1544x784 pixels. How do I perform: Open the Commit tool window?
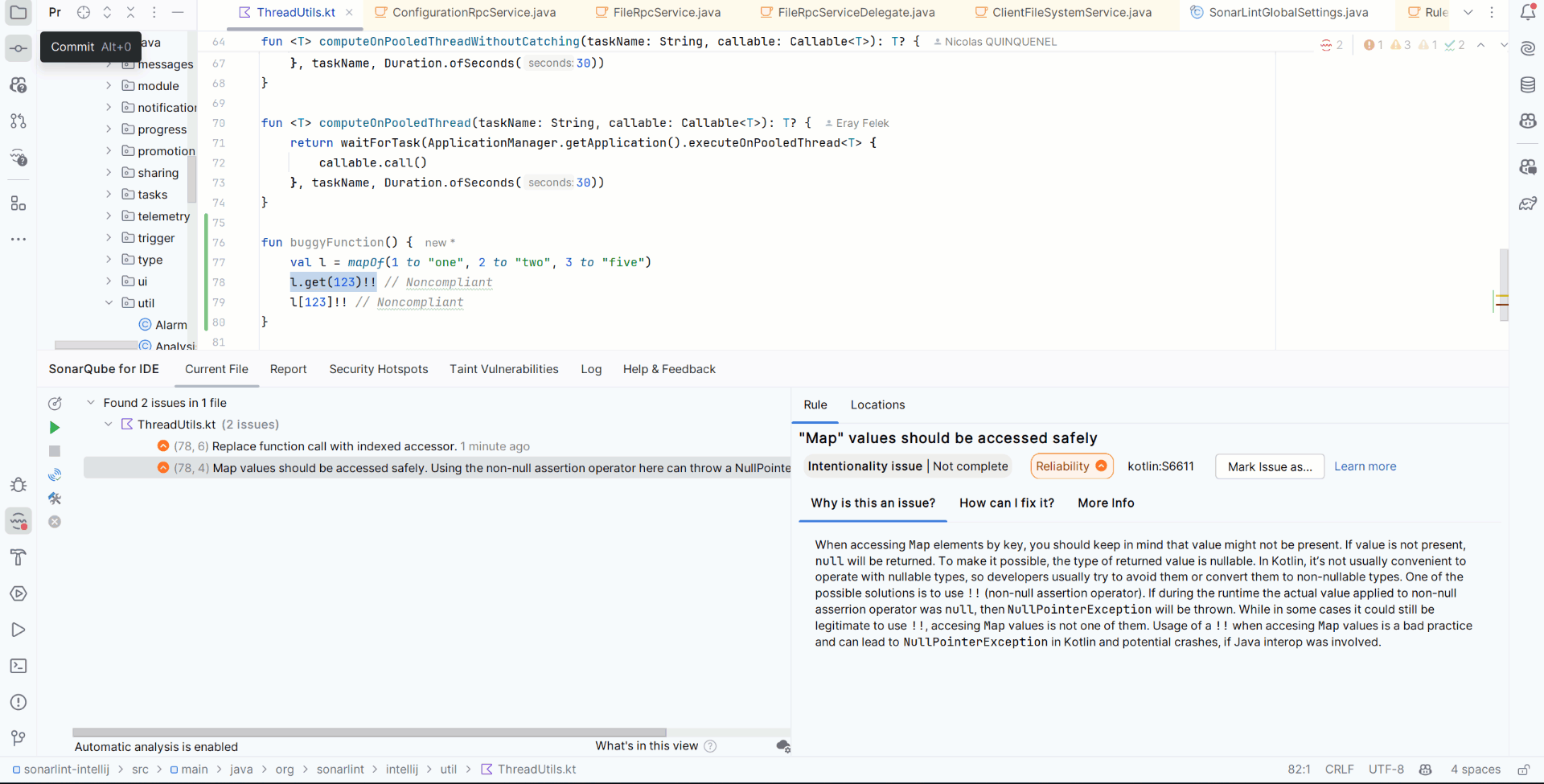point(18,48)
